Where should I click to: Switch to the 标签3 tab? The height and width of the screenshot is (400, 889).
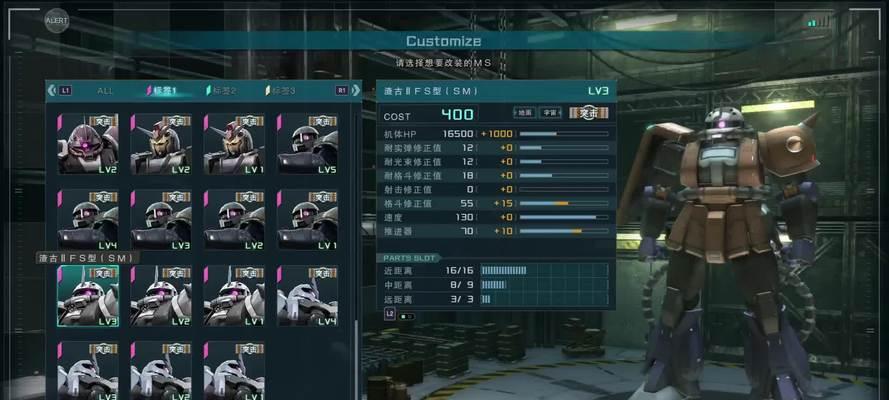click(x=281, y=91)
